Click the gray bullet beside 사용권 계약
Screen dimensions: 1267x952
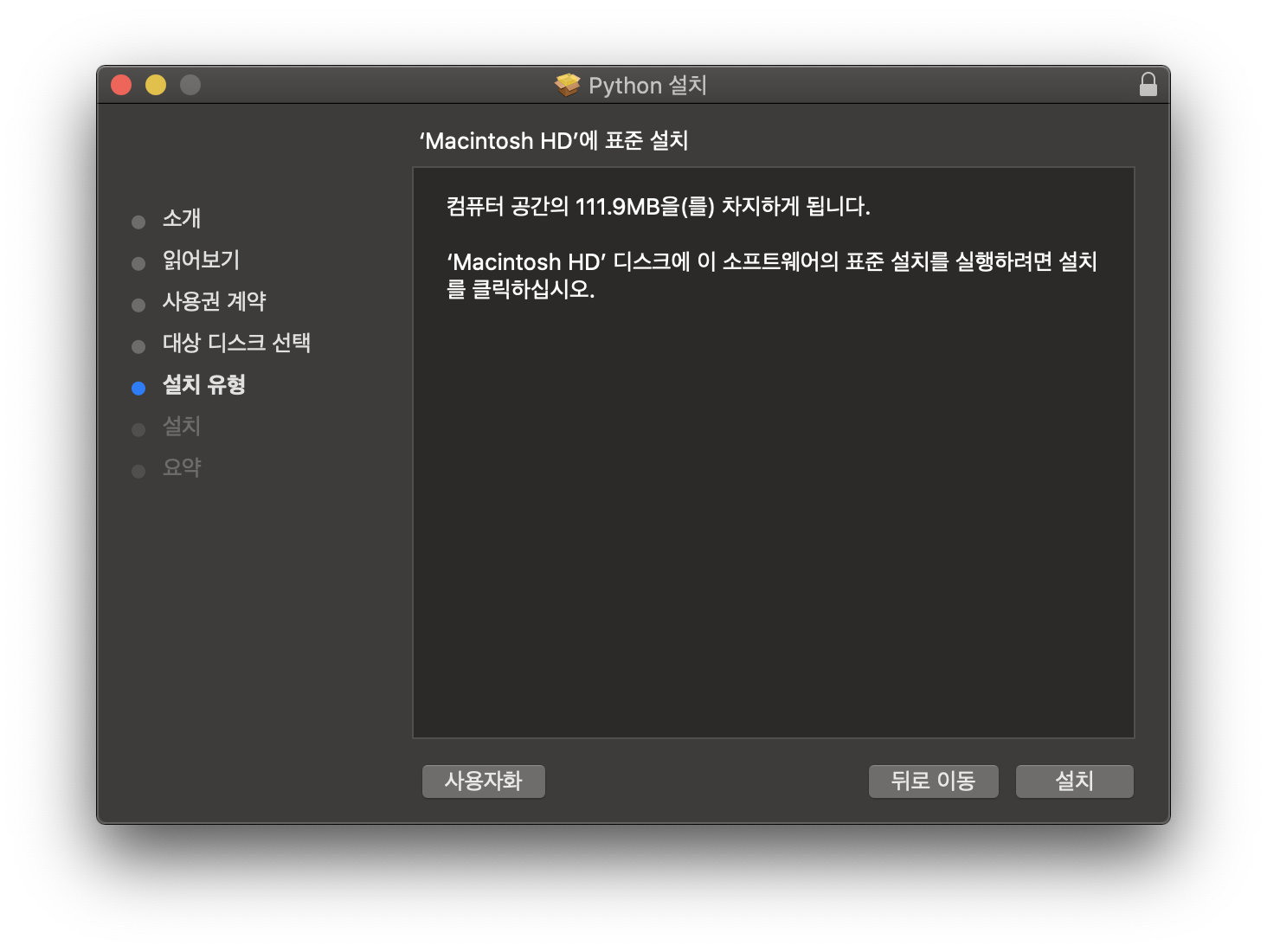tap(138, 306)
